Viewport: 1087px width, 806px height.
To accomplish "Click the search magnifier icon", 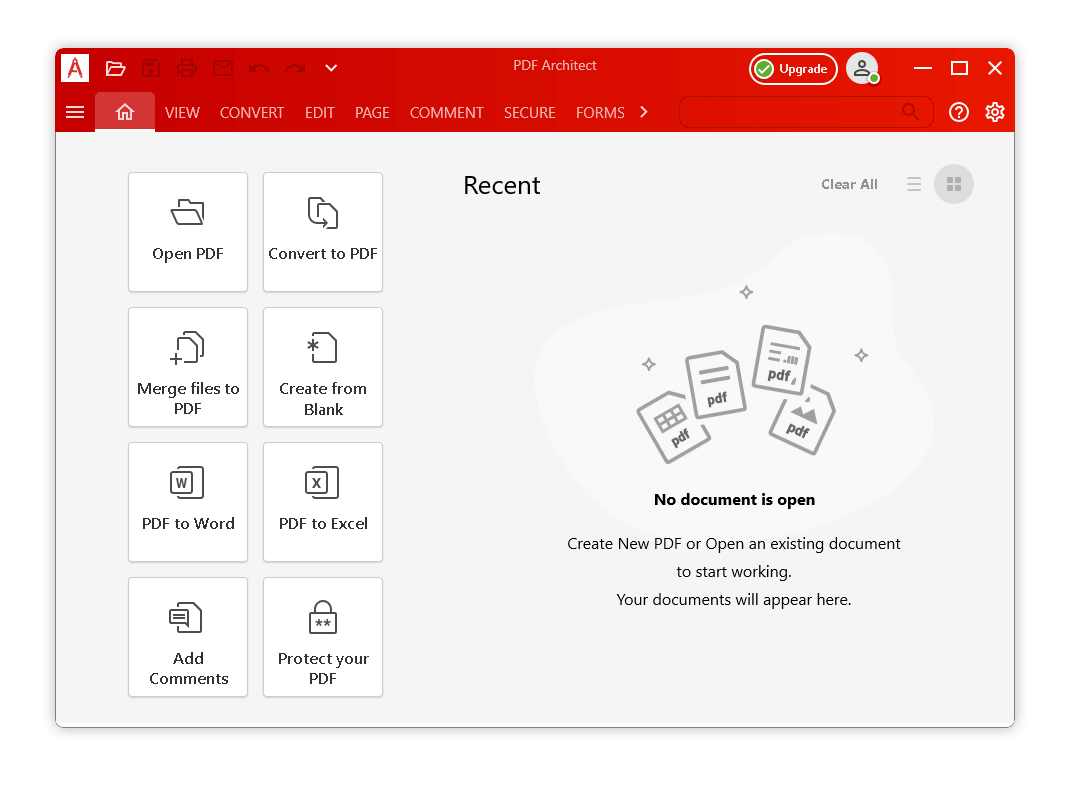I will pos(909,112).
